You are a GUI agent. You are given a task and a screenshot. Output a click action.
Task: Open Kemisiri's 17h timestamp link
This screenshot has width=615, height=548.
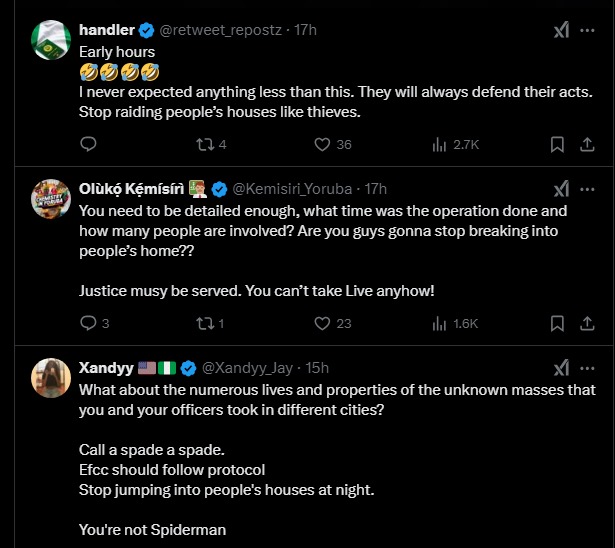pos(376,188)
